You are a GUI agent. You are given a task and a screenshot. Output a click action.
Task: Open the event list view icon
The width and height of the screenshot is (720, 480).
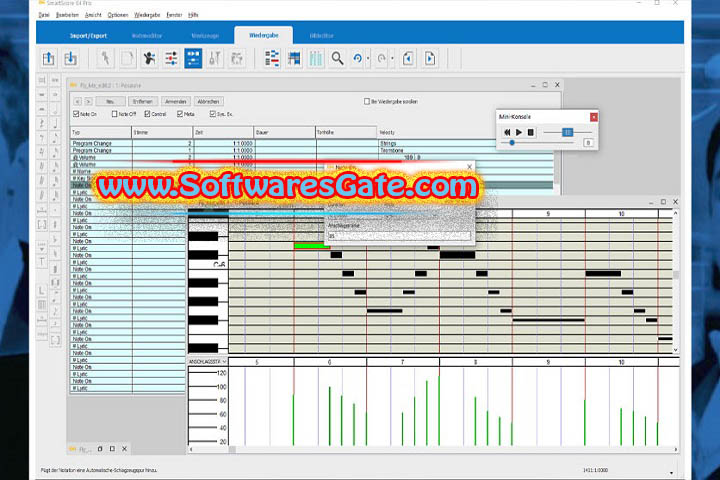(x=272, y=58)
